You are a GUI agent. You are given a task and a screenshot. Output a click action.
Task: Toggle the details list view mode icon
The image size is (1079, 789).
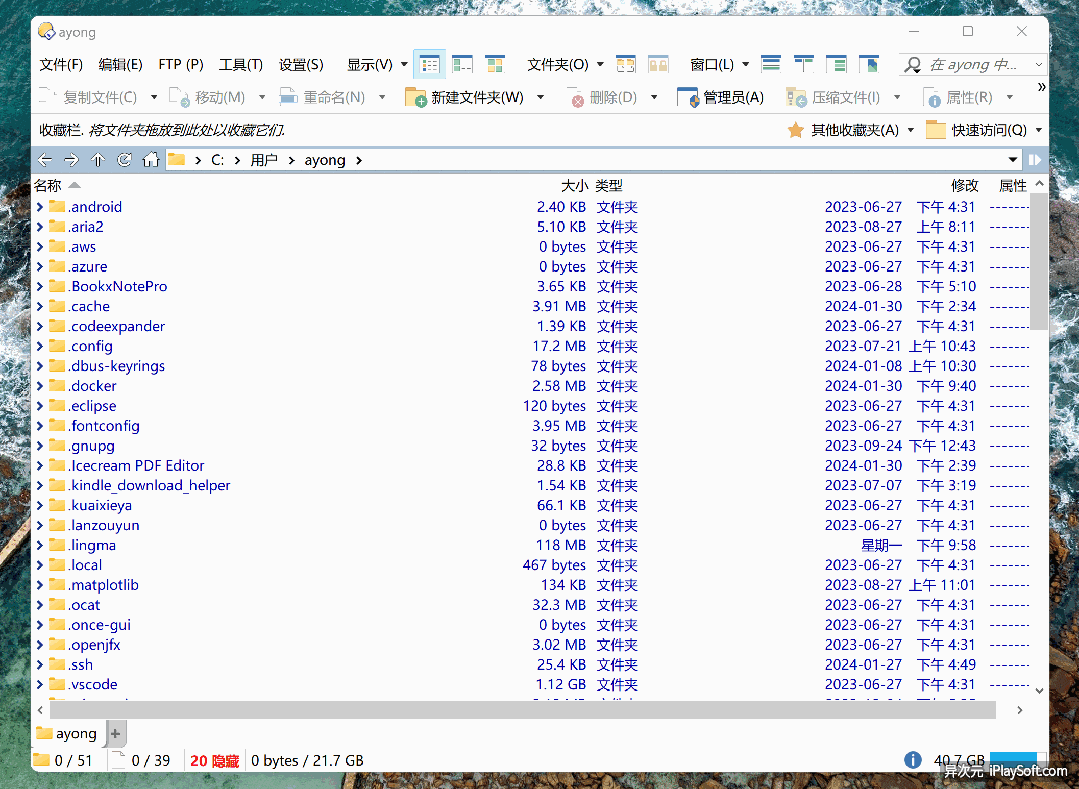click(429, 65)
